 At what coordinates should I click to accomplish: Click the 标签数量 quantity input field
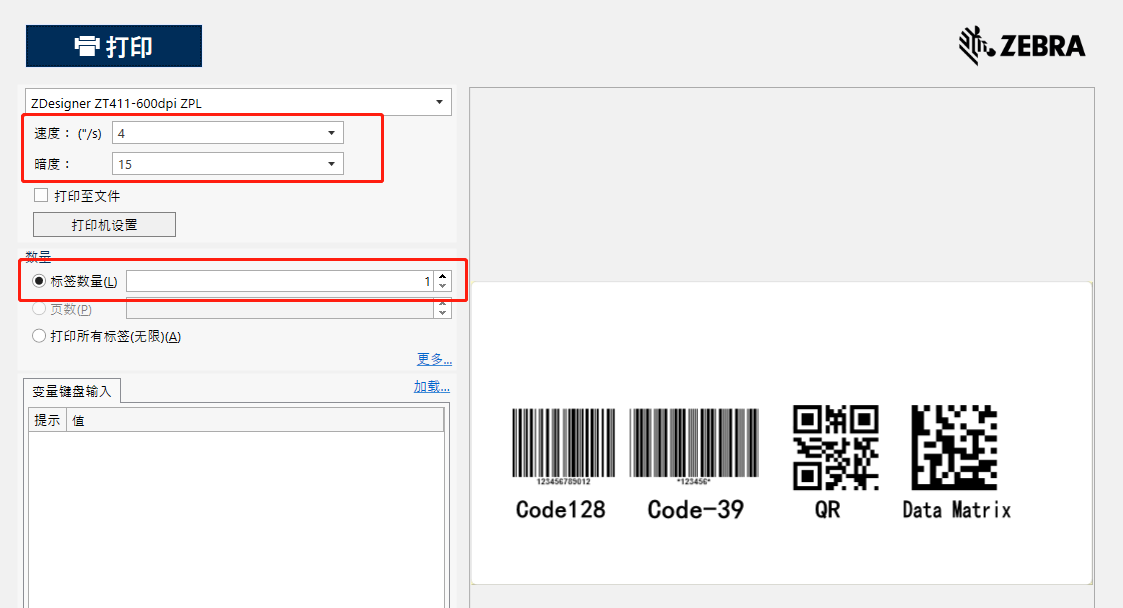[280, 281]
